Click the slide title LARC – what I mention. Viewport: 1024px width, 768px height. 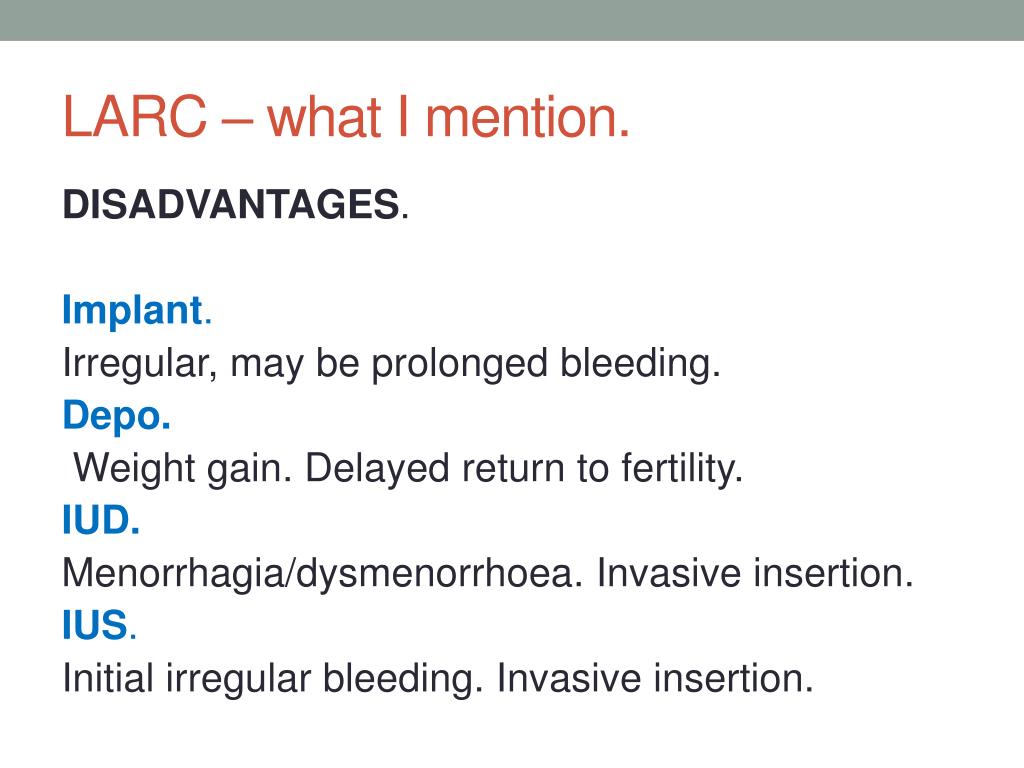[x=346, y=118]
